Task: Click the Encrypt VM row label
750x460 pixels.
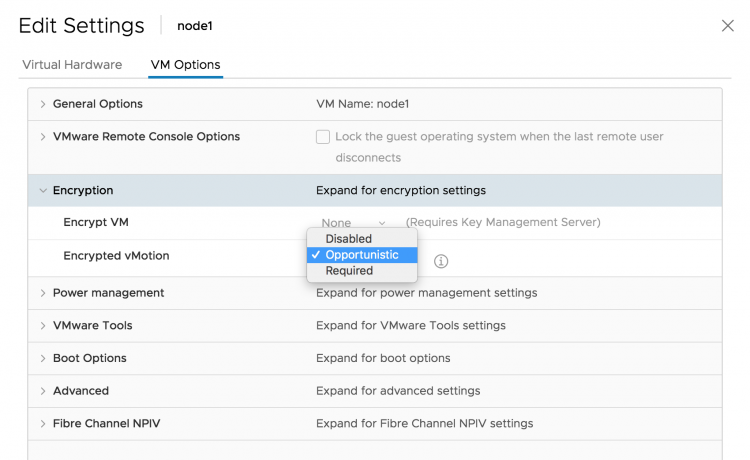Action: point(95,223)
